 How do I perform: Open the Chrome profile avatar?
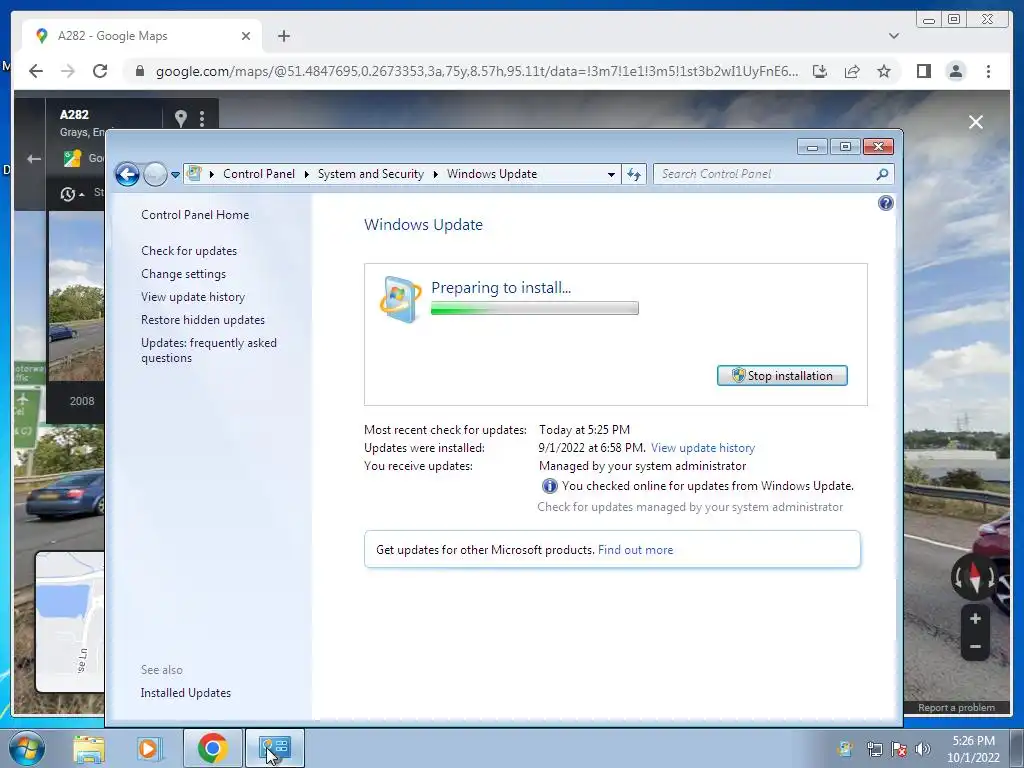tap(955, 71)
